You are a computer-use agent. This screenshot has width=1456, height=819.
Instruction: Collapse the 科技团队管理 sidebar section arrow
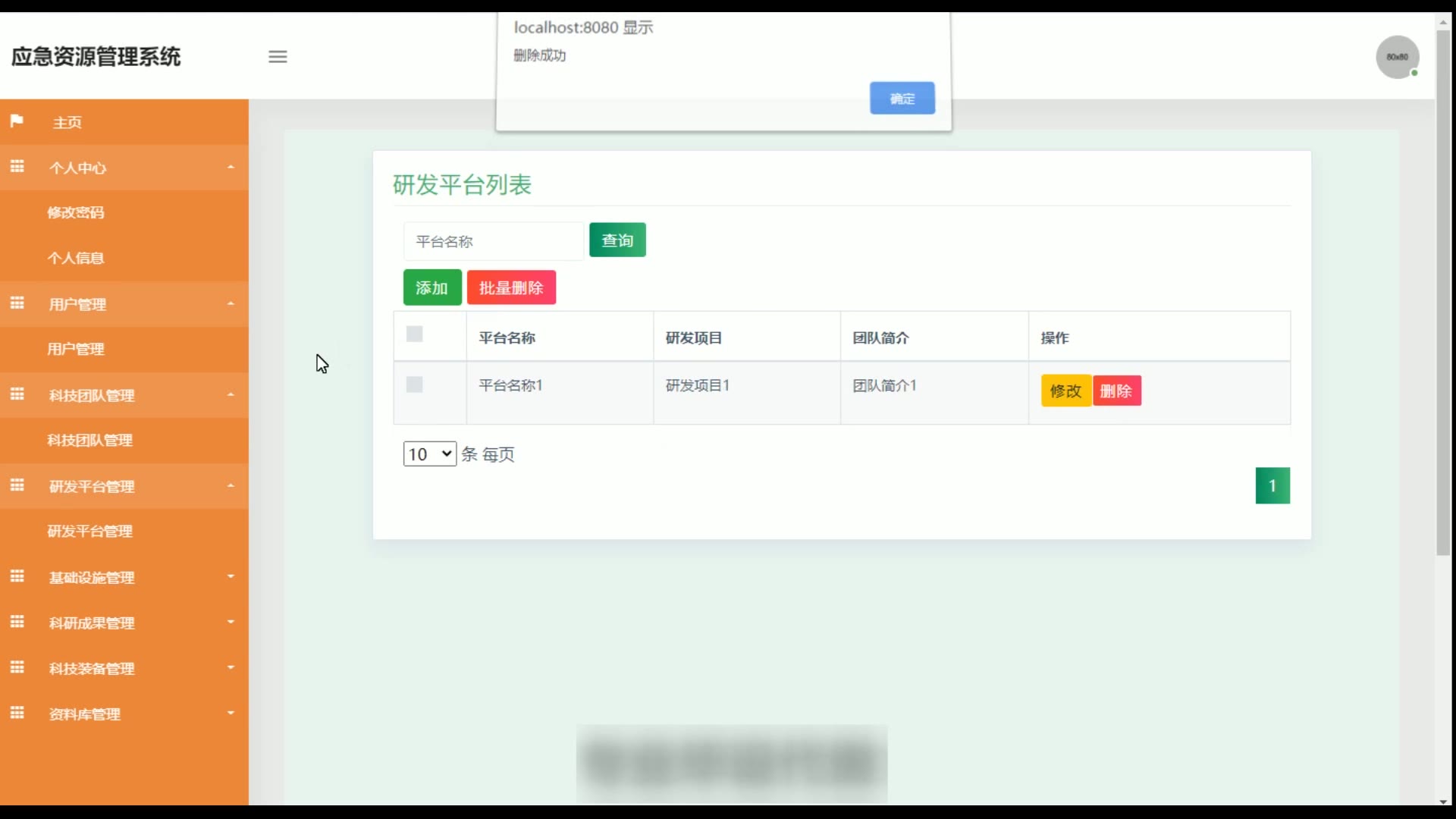tap(231, 395)
